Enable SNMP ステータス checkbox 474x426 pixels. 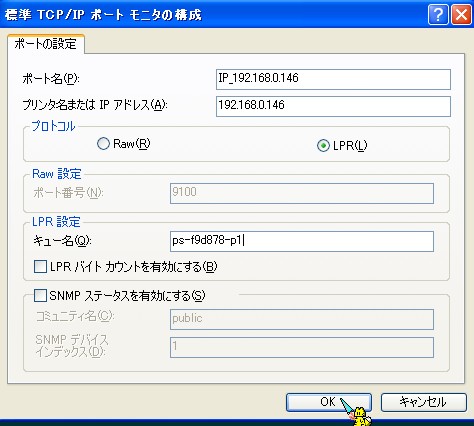coord(40,295)
